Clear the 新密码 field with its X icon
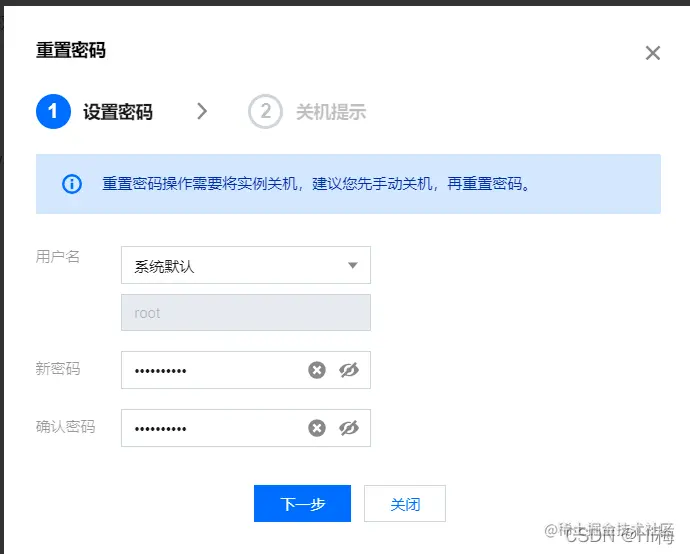This screenshot has width=690, height=554. click(x=317, y=370)
